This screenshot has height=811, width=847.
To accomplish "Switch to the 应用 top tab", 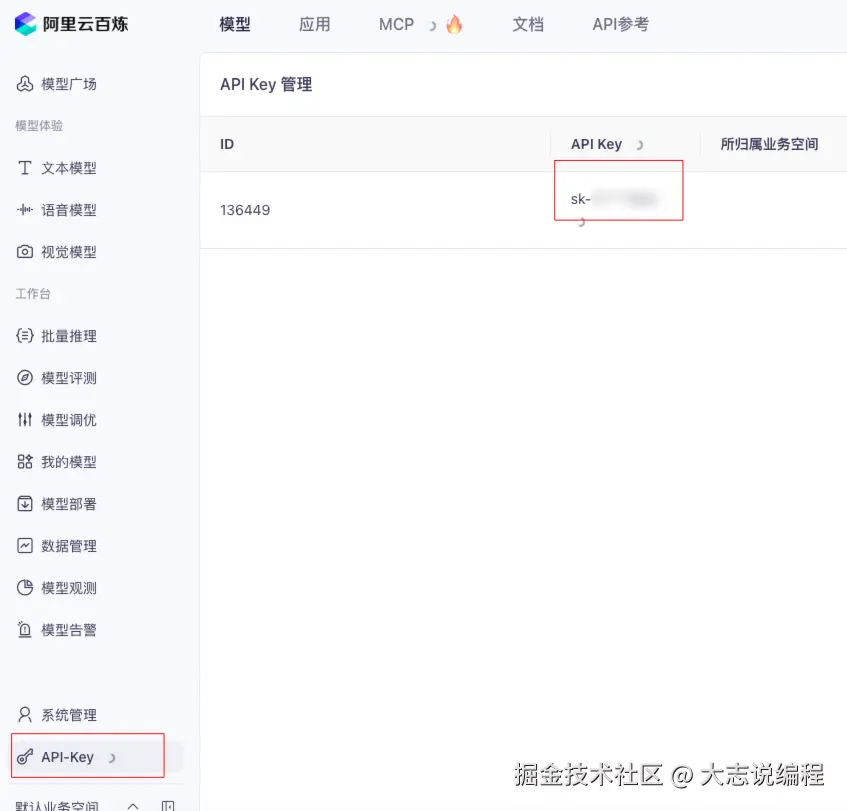I will 314,24.
